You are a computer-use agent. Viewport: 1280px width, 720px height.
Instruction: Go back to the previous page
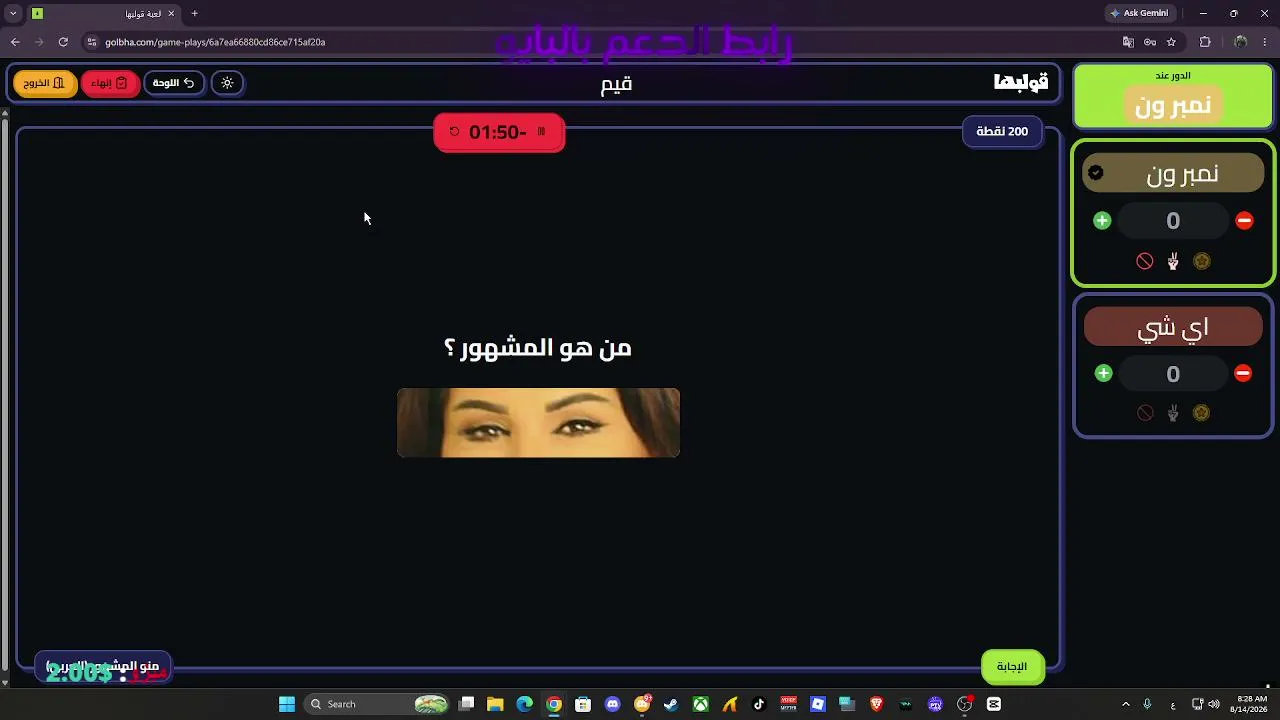pyautogui.click(x=15, y=42)
